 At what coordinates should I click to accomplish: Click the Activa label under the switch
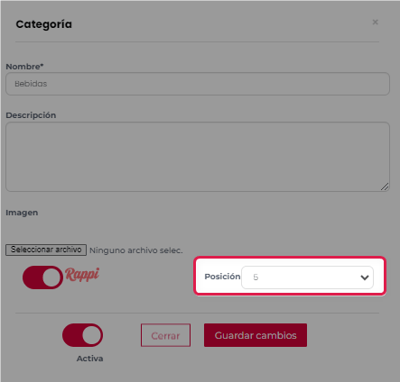(90, 358)
